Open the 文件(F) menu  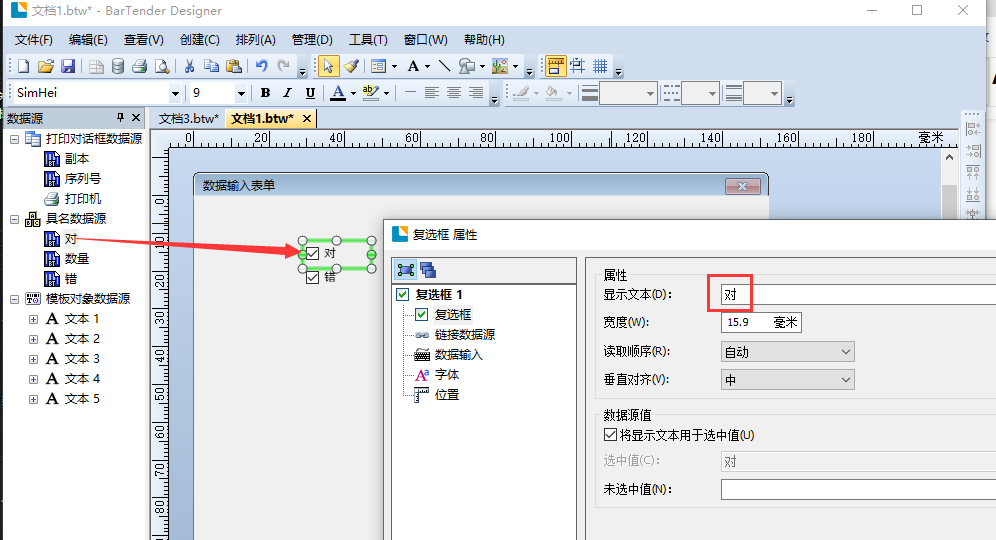tap(33, 40)
